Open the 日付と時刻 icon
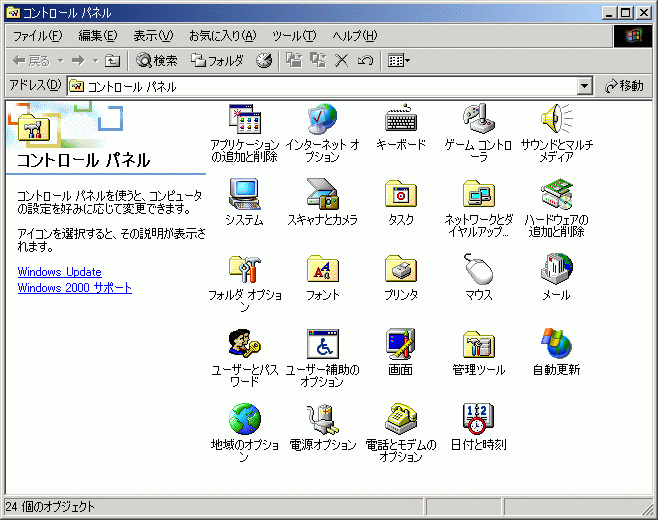658x520 pixels. (x=478, y=419)
